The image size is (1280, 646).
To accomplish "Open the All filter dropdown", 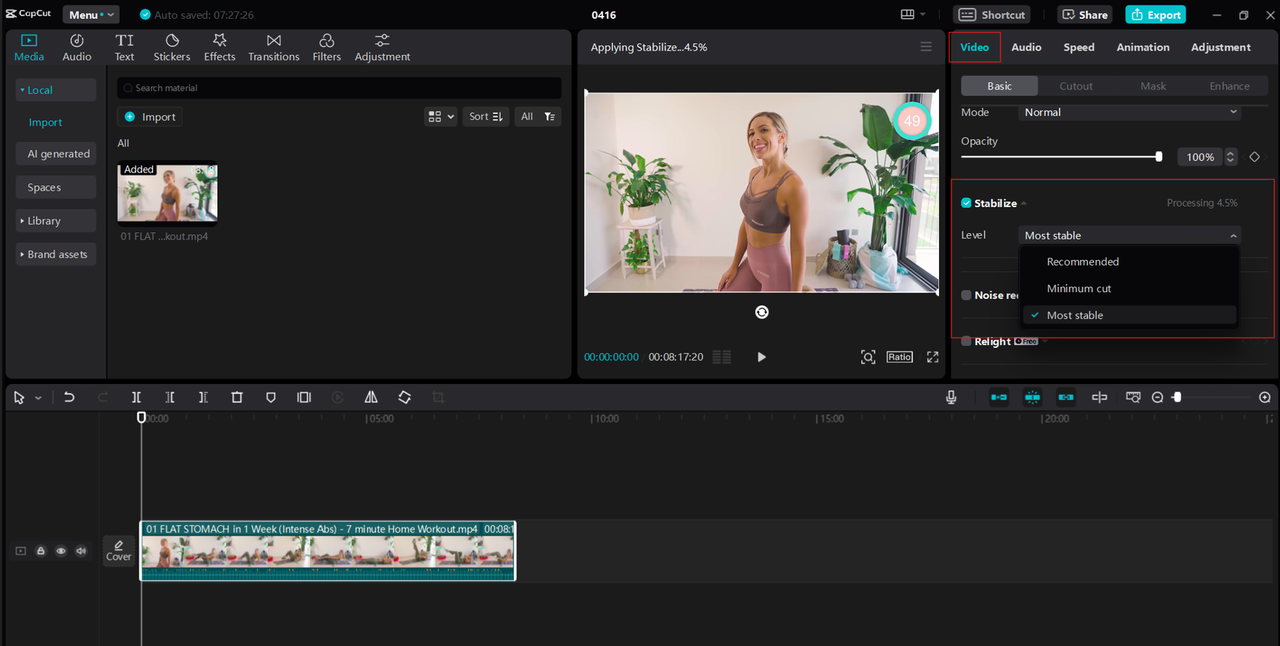I will pos(537,117).
